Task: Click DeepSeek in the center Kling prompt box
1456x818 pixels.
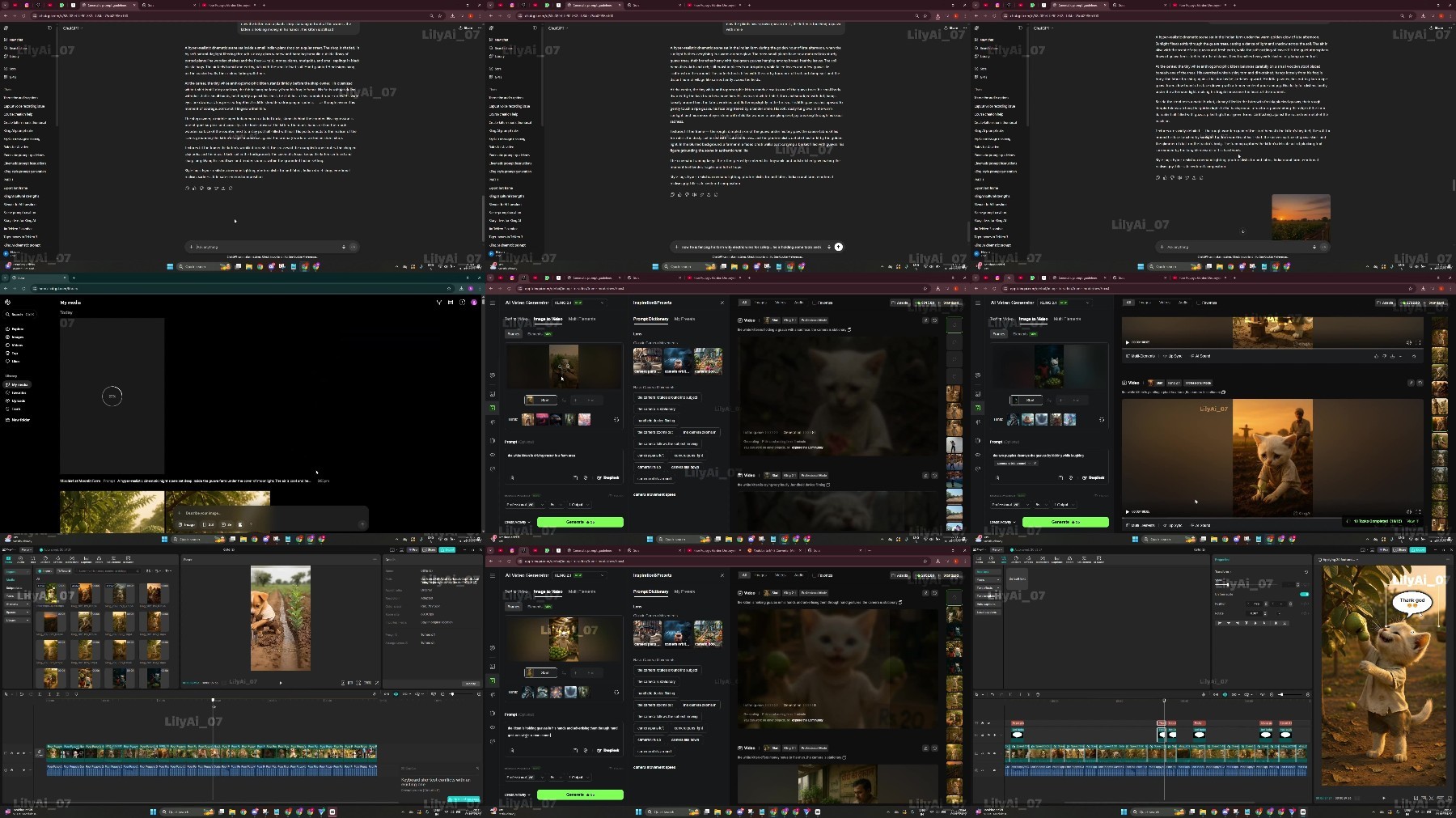Action: point(608,477)
